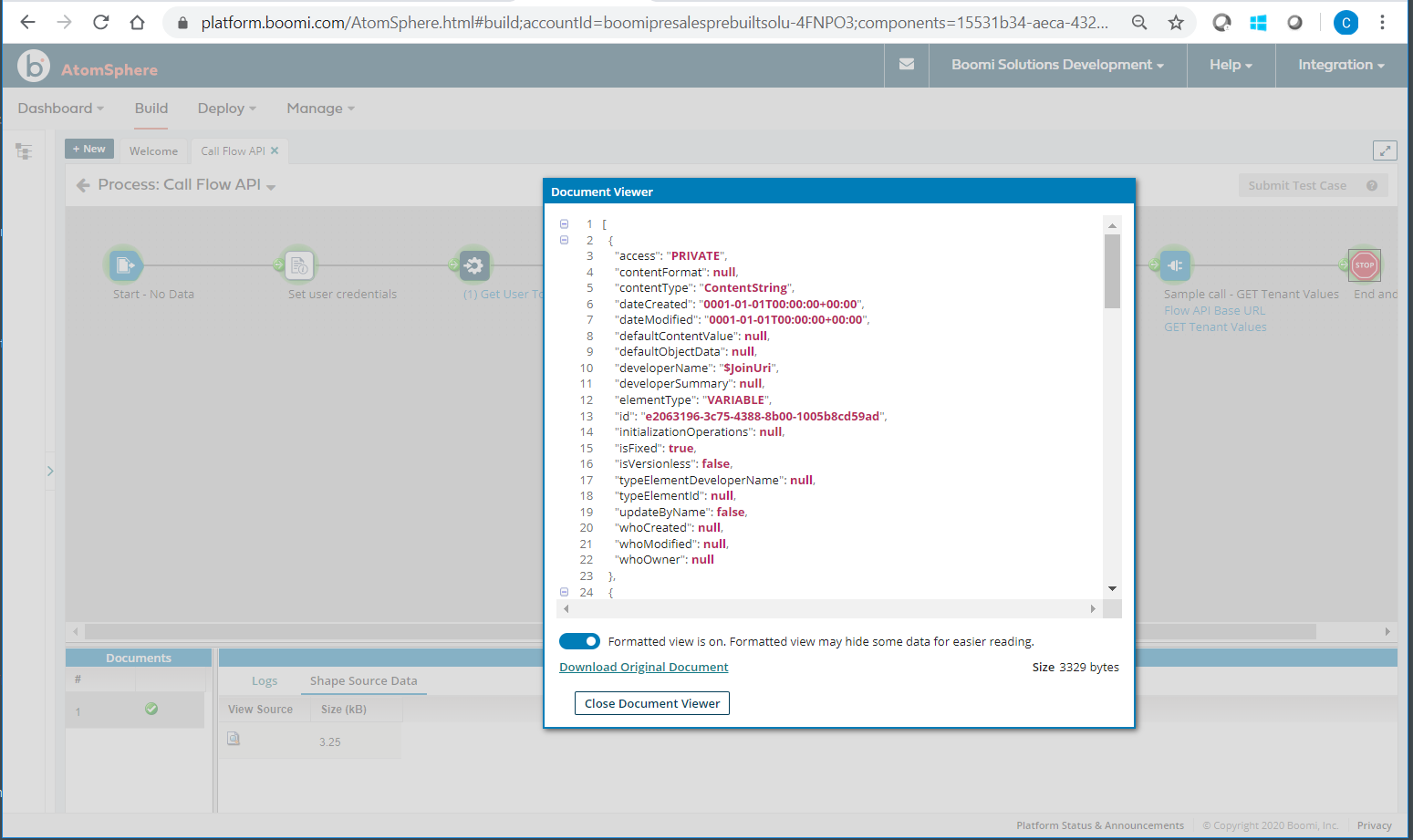The height and width of the screenshot is (840, 1413).
Task: Click Download Original Document link
Action: click(643, 668)
